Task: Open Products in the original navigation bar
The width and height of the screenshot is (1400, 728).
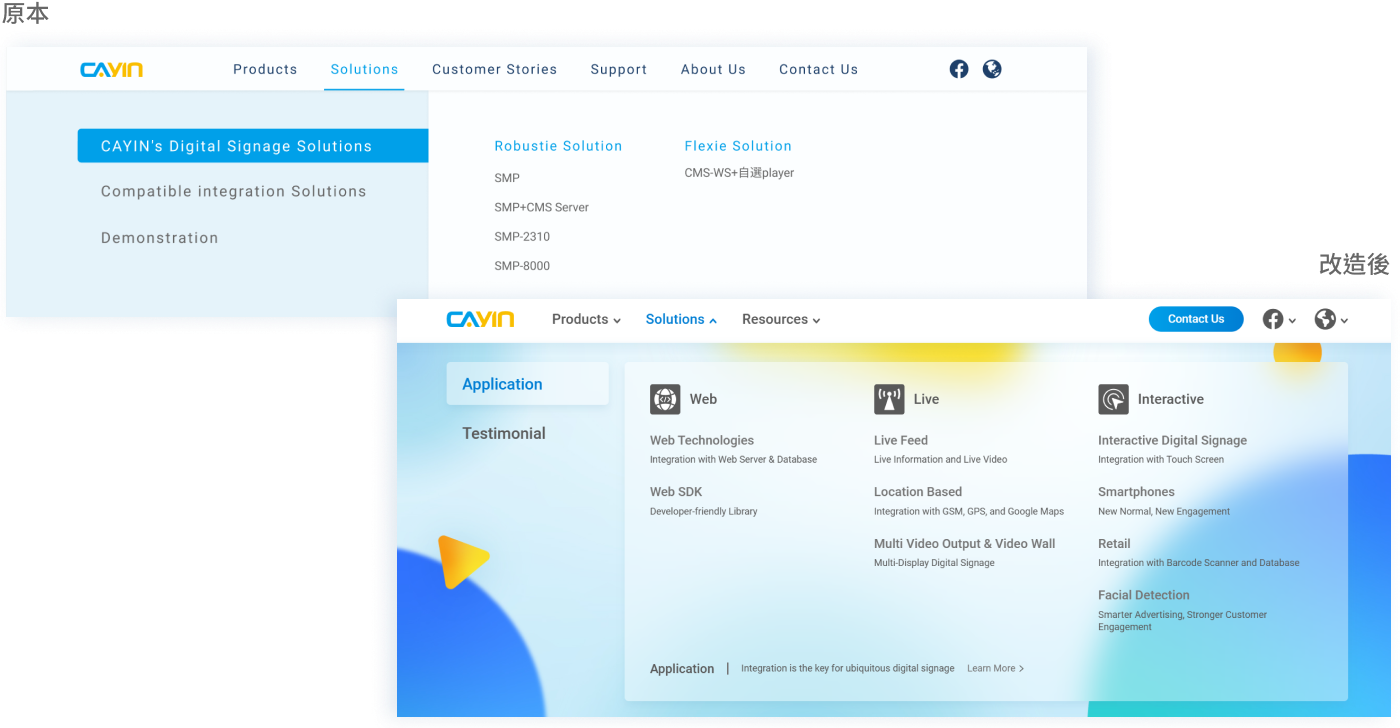Action: coord(265,69)
